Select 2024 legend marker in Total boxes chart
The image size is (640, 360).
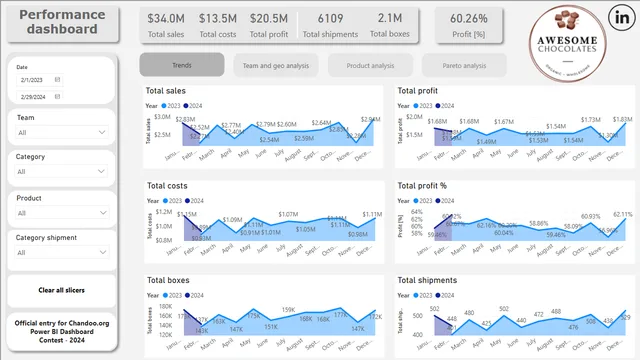click(187, 295)
